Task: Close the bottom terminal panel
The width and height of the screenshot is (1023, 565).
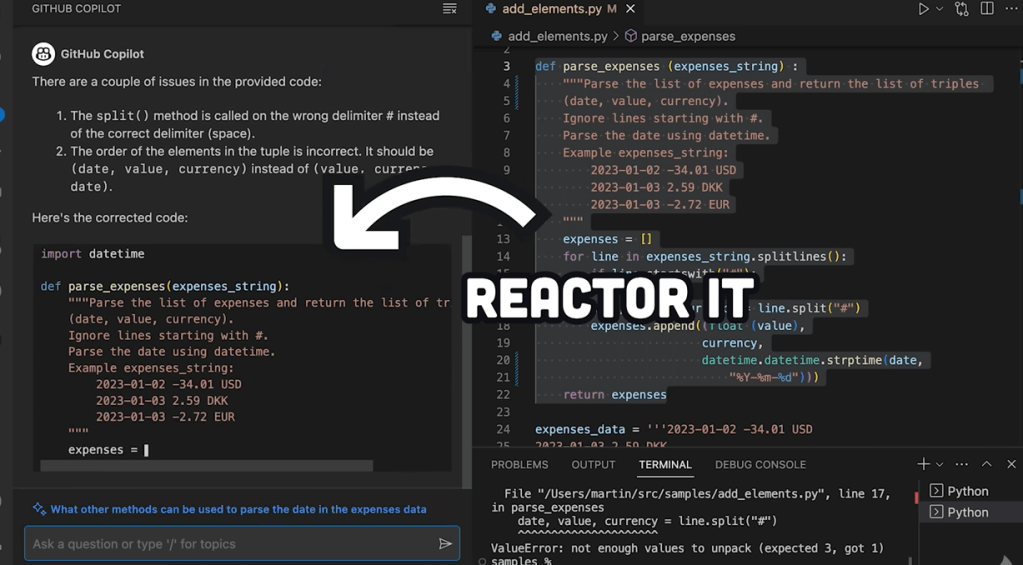Action: click(1011, 464)
